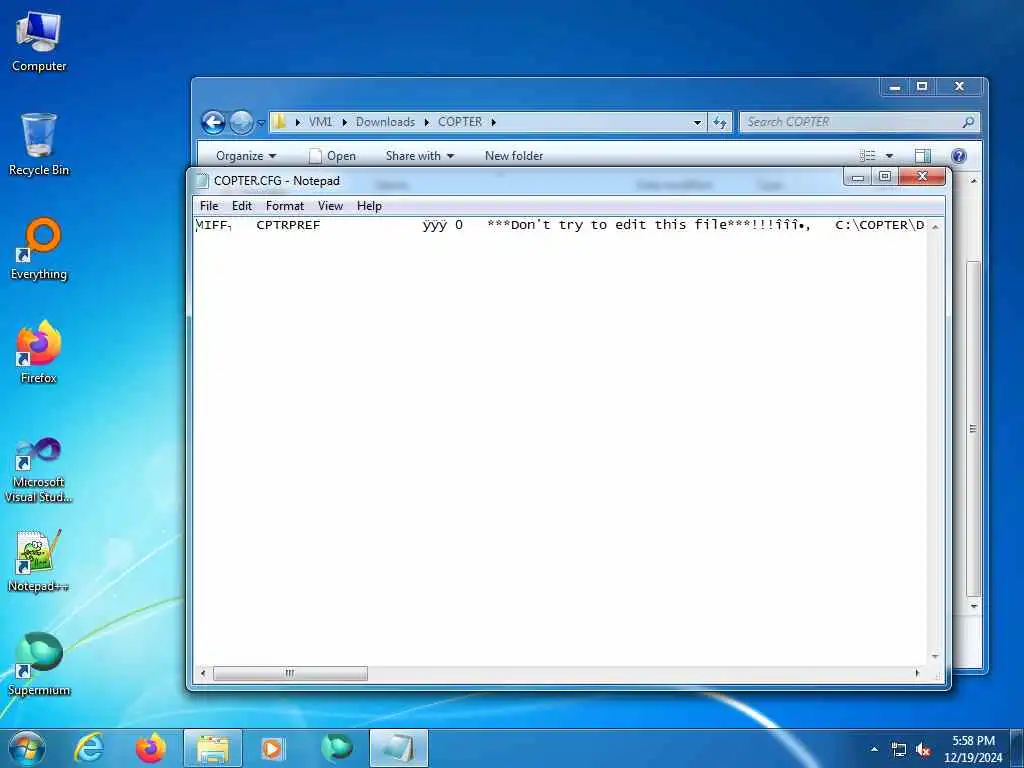Toggle the Explorer preview pane button
The height and width of the screenshot is (768, 1024).
pyautogui.click(x=923, y=155)
